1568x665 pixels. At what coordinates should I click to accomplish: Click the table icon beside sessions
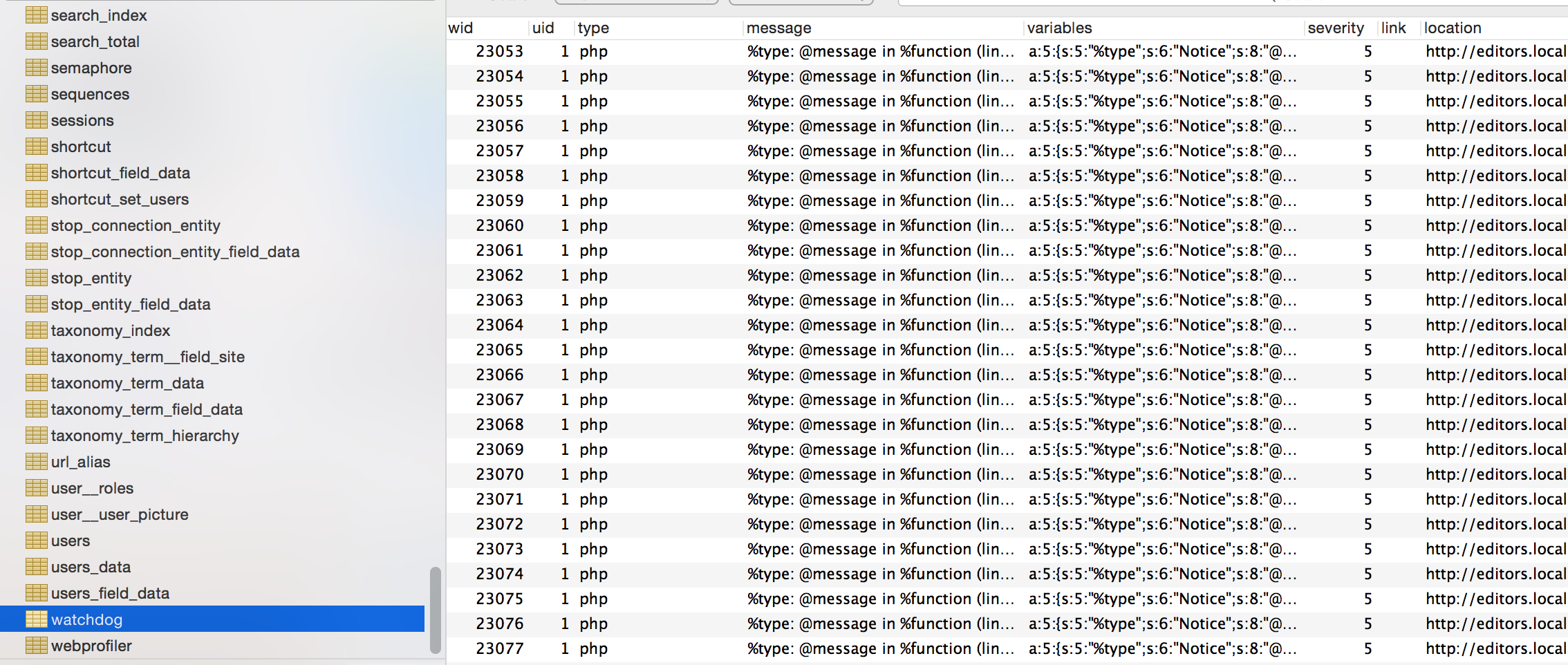[37, 120]
